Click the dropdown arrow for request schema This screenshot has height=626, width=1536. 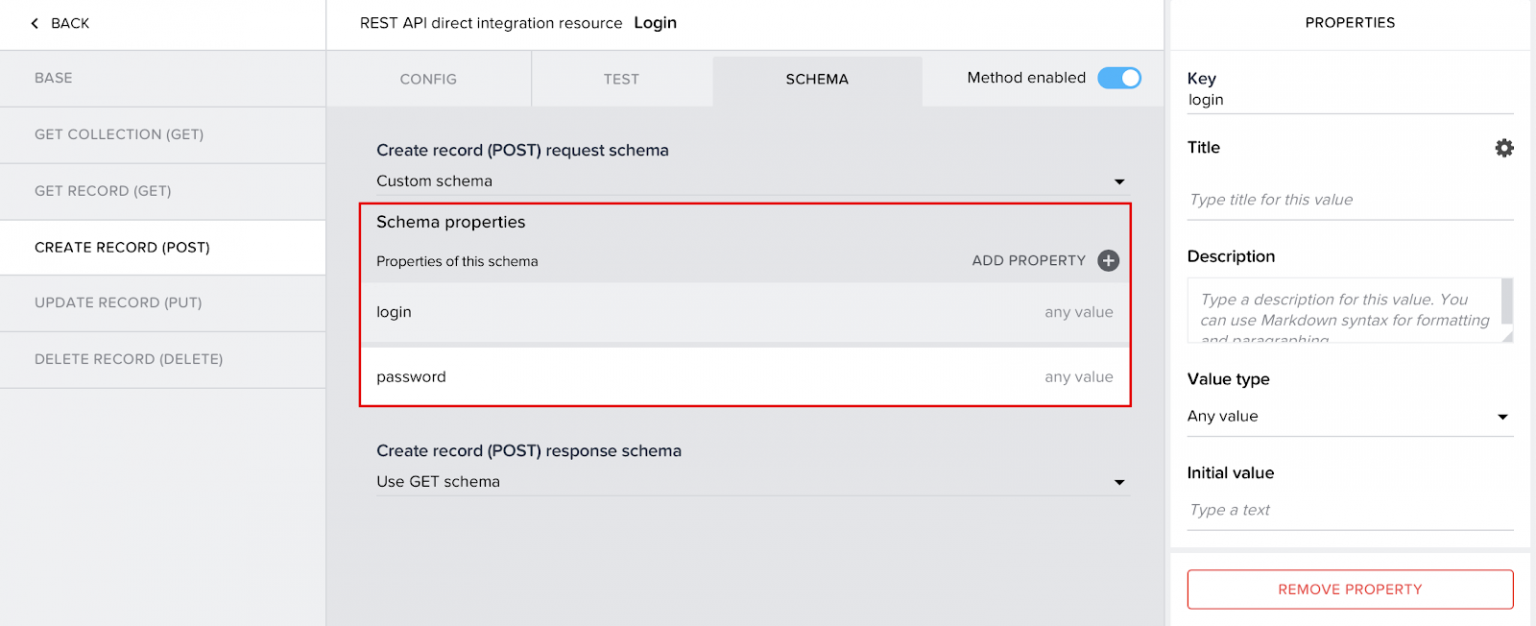(1119, 181)
